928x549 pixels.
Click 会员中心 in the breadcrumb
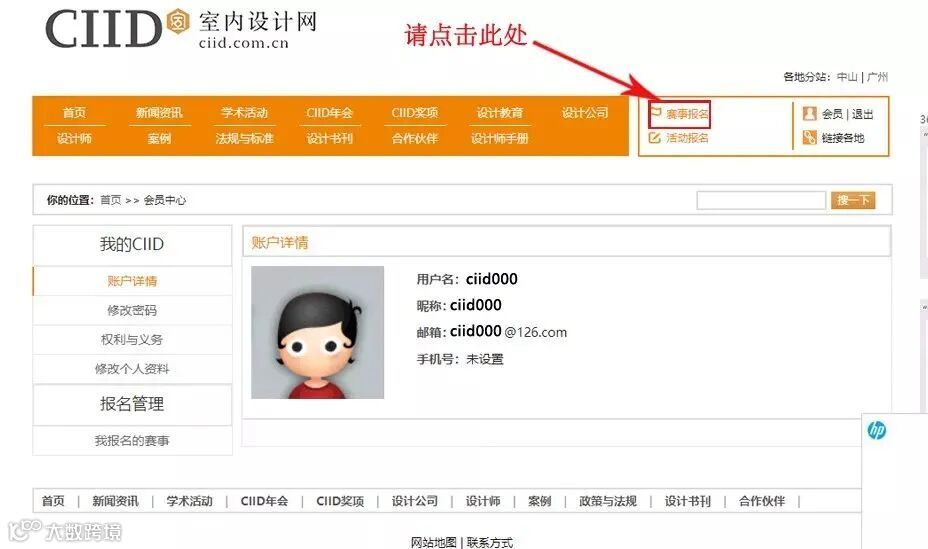pyautogui.click(x=165, y=200)
